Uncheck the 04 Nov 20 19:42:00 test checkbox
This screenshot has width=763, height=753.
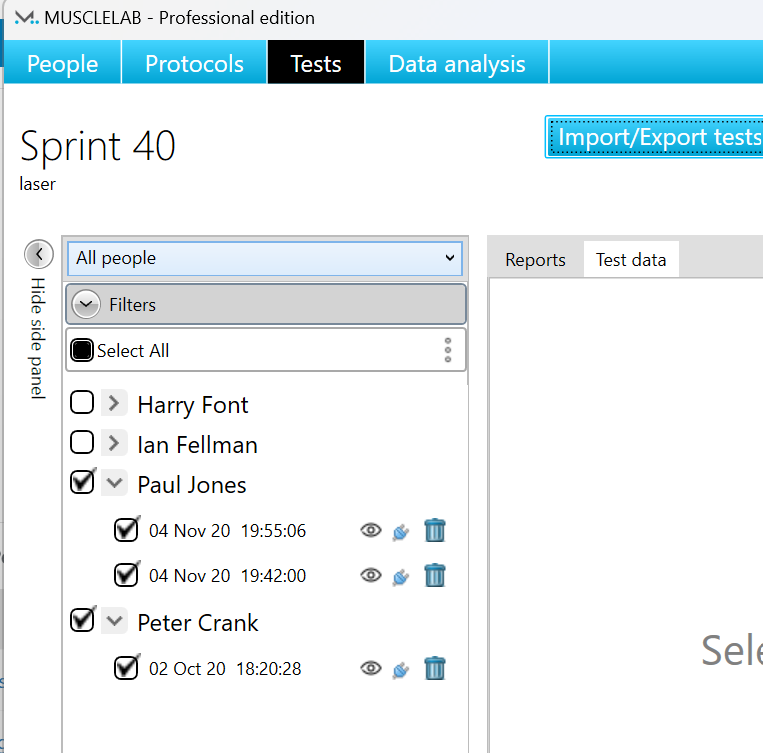tap(126, 575)
